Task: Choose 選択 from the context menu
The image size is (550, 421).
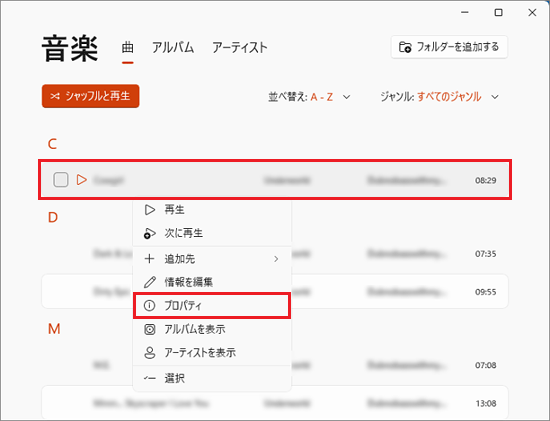Action: pyautogui.click(x=212, y=378)
